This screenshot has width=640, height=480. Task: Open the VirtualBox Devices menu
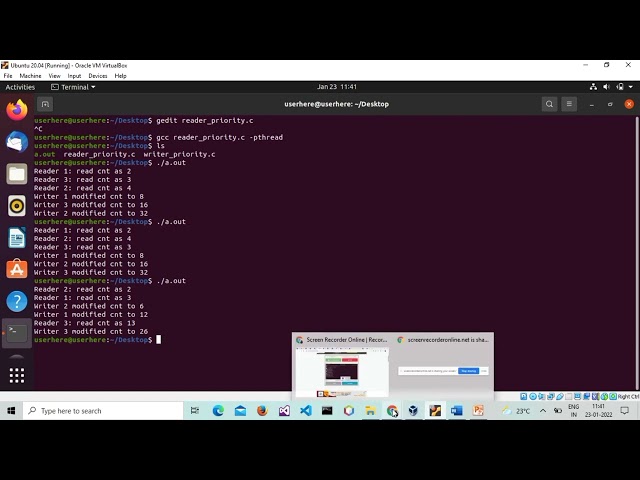tap(98, 76)
